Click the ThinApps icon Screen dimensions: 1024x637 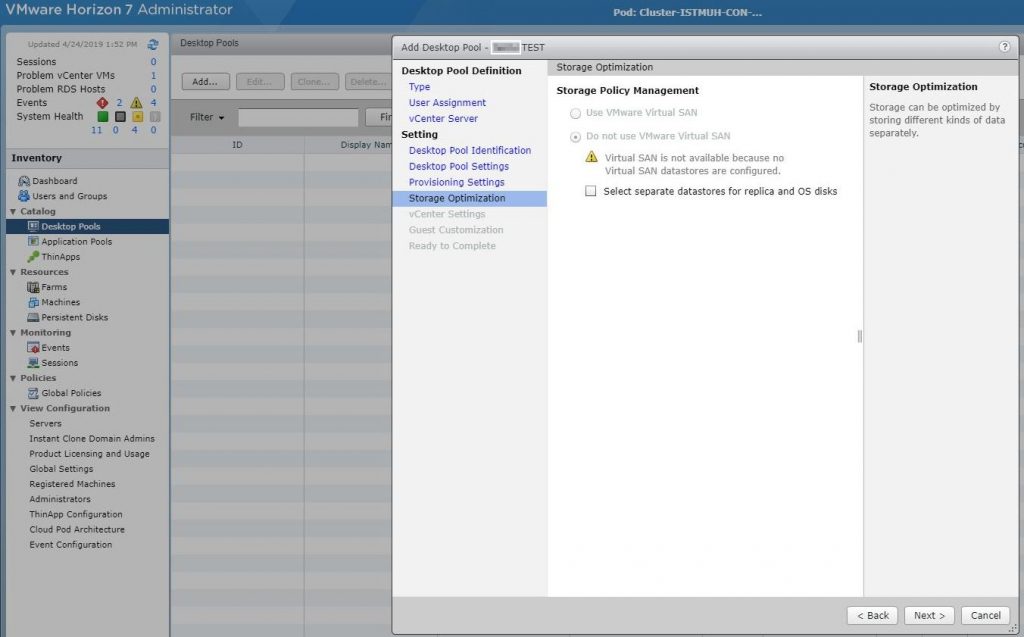coord(33,257)
